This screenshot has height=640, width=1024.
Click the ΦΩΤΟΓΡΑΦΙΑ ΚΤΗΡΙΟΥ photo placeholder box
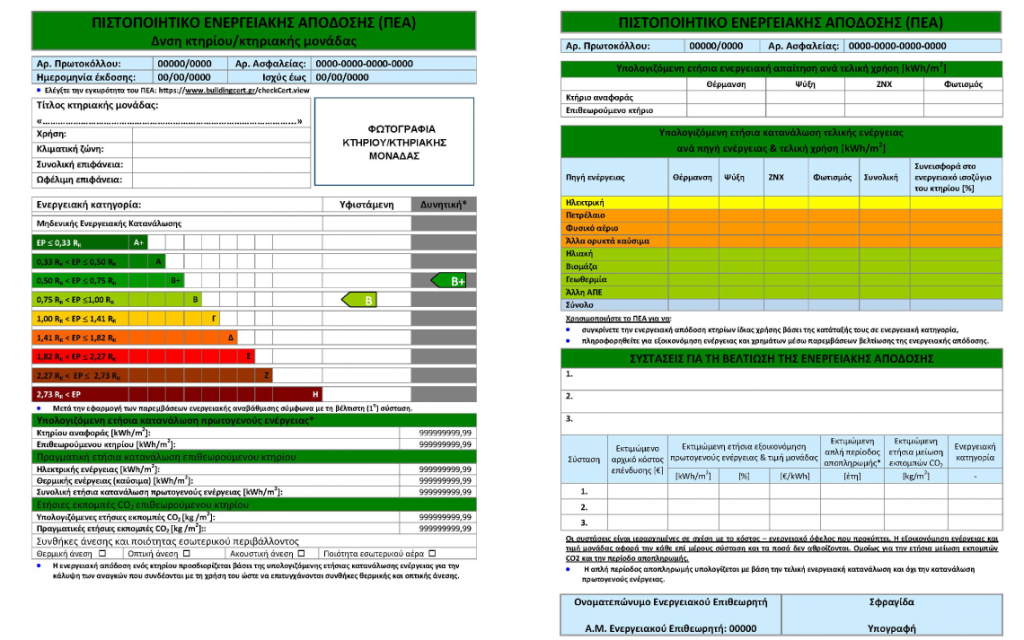395,143
